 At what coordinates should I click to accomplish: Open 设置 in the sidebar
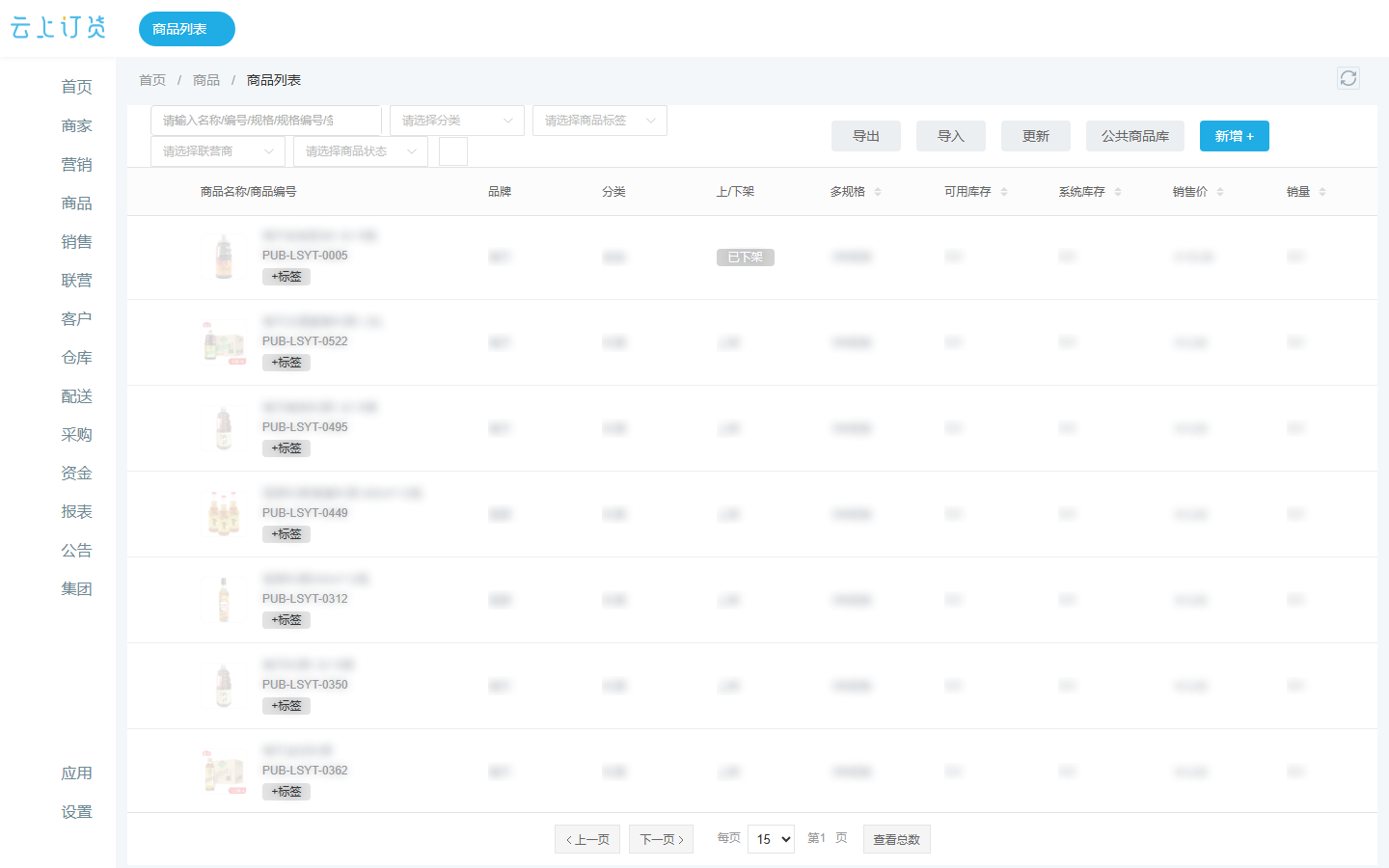coord(77,811)
